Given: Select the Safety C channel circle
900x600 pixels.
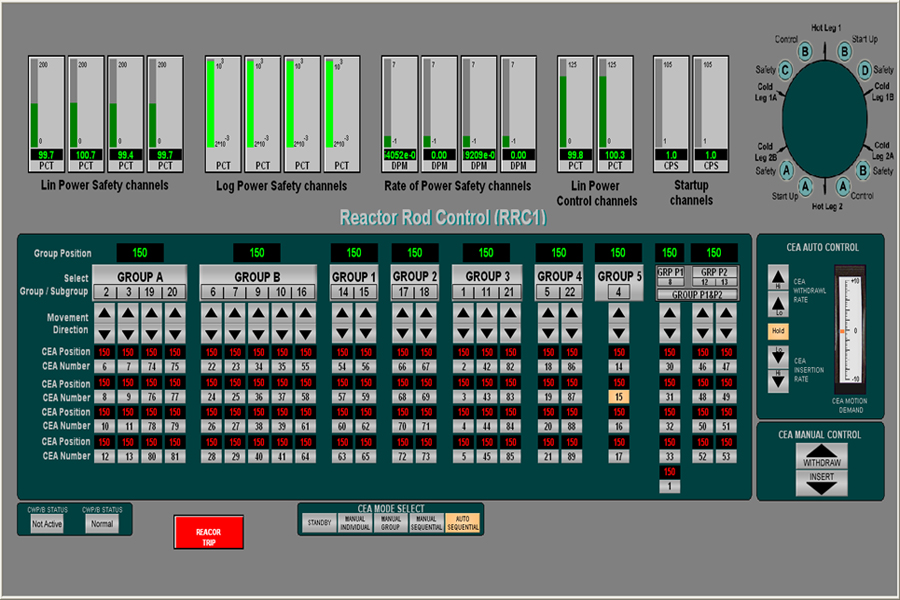Looking at the screenshot, I should click(785, 71).
